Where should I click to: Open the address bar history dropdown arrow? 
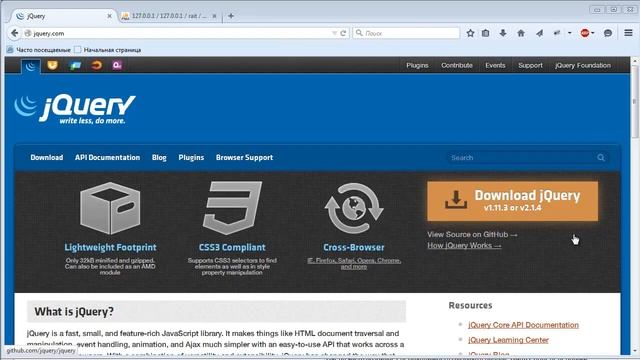pos(334,33)
